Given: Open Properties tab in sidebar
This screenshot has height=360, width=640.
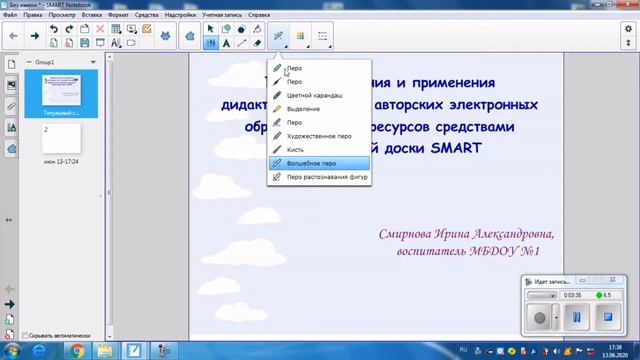Looking at the screenshot, I should [11, 128].
